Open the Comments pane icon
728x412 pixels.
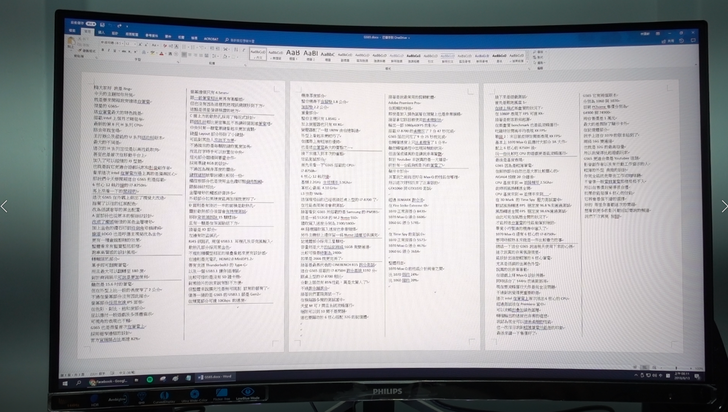coord(693,40)
